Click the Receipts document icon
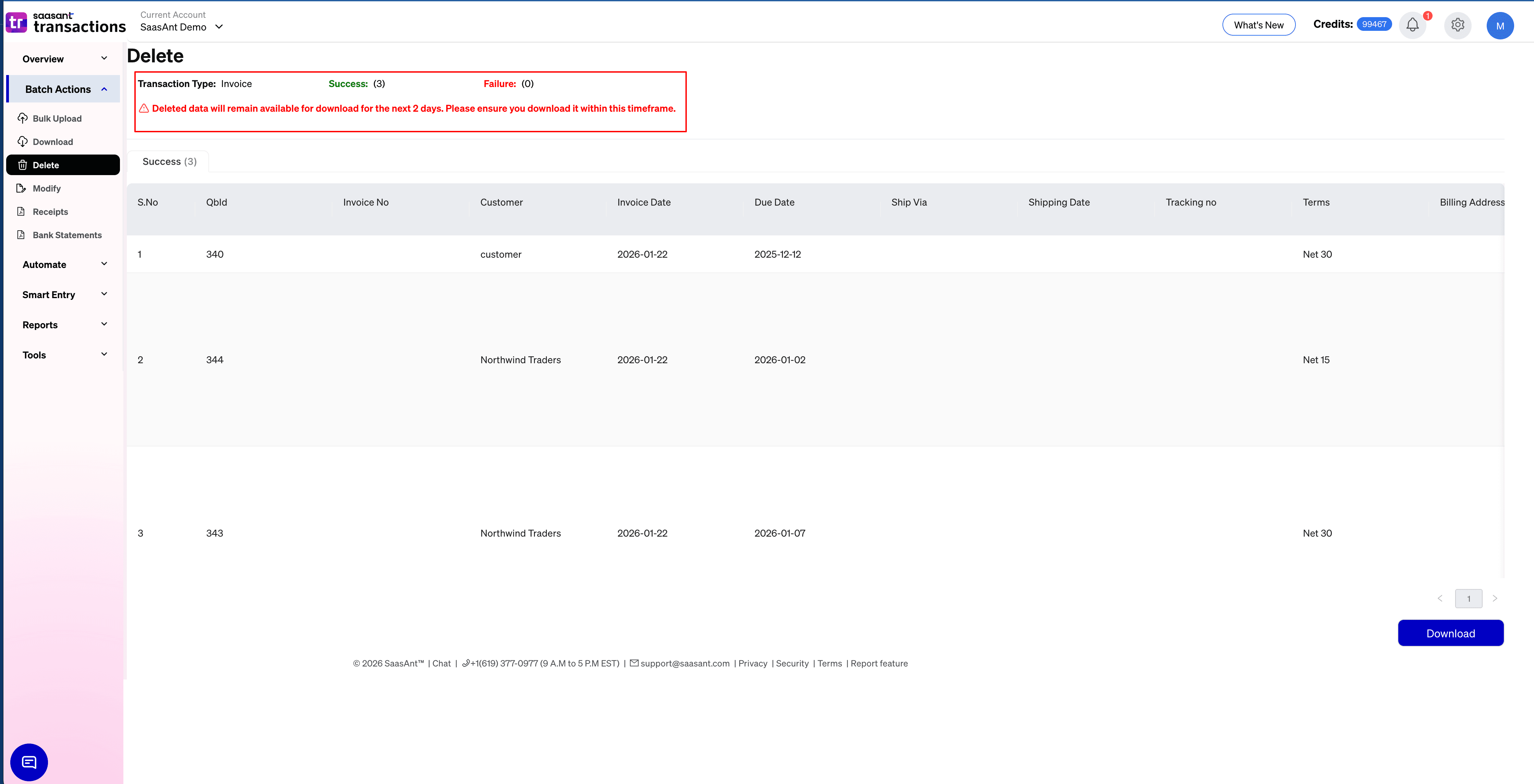The height and width of the screenshot is (784, 1534). pos(22,211)
